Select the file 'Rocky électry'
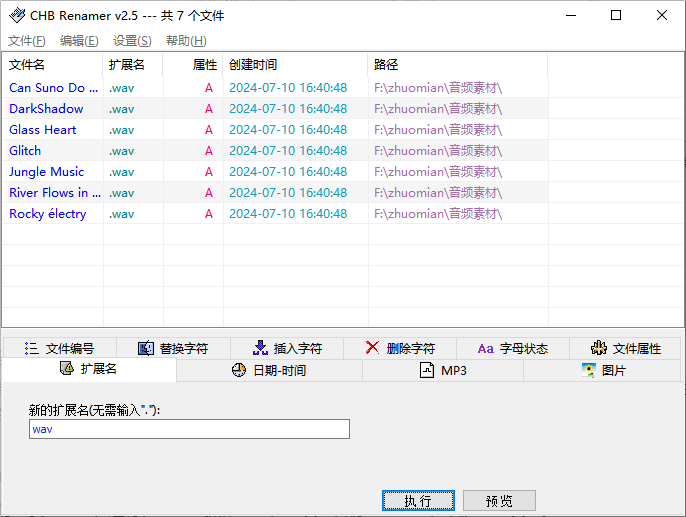The height and width of the screenshot is (517, 686). click(x=48, y=213)
